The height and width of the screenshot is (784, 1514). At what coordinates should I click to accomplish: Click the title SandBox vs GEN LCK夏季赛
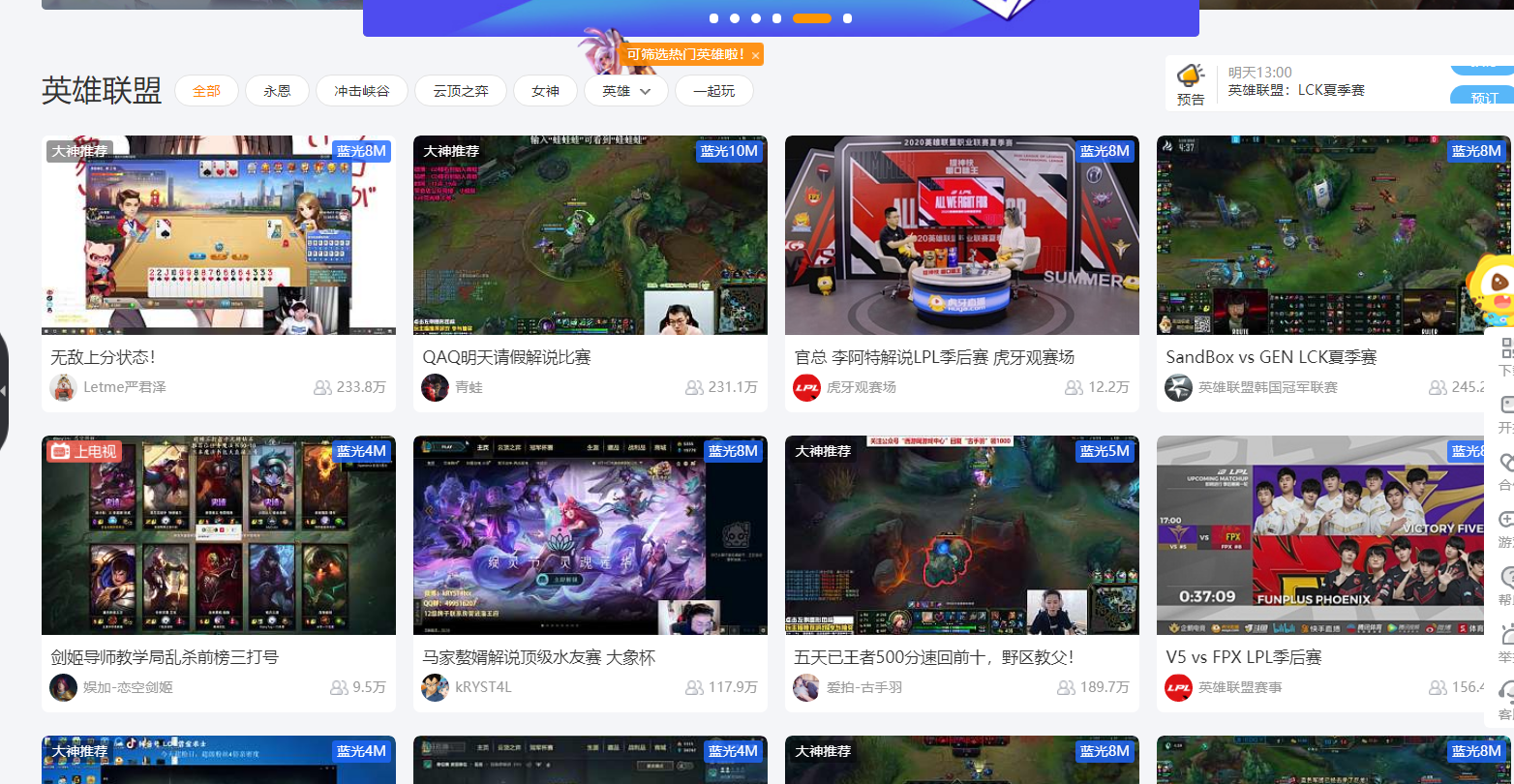1271,357
